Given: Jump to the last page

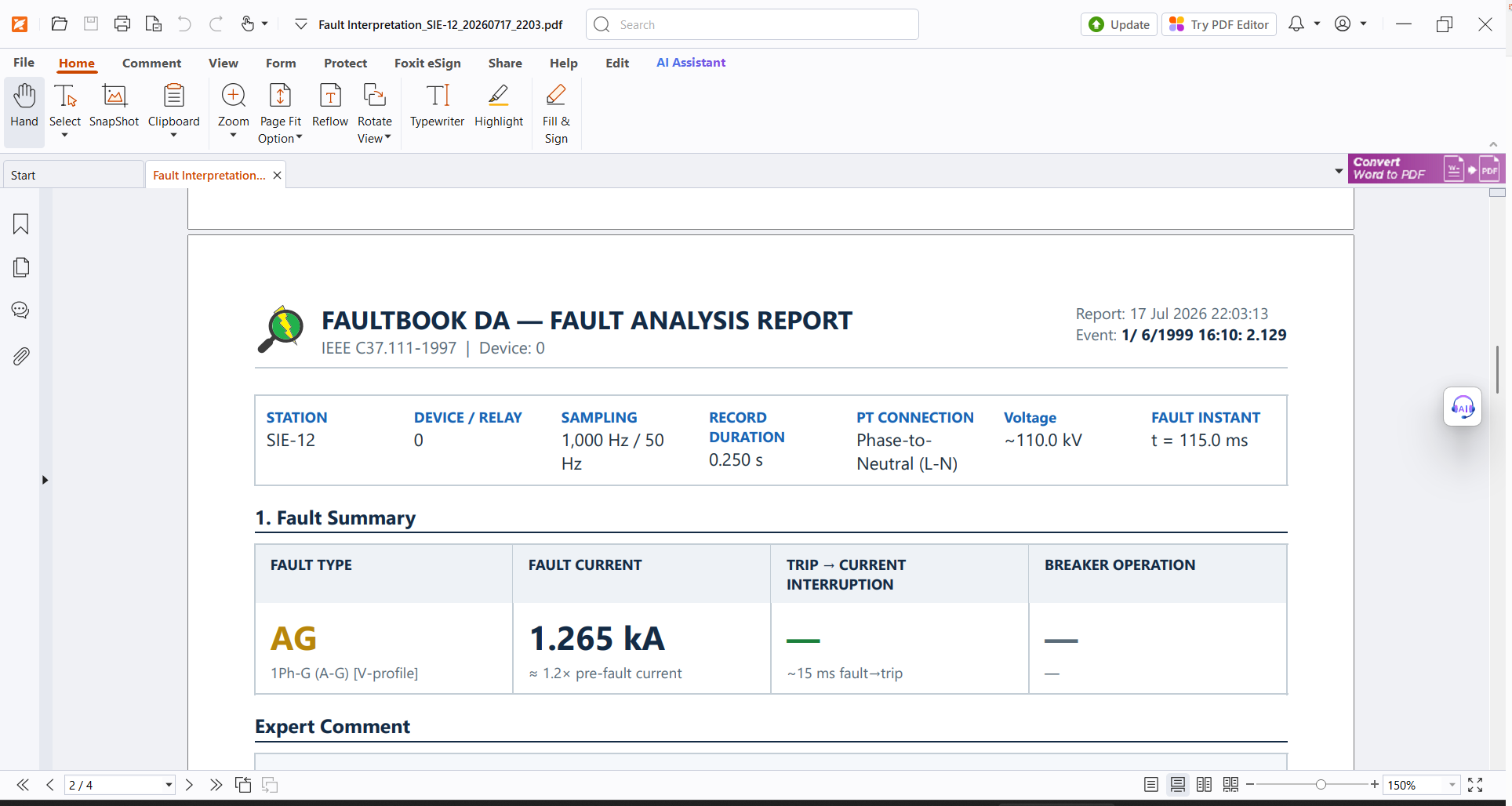Looking at the screenshot, I should click(x=216, y=785).
